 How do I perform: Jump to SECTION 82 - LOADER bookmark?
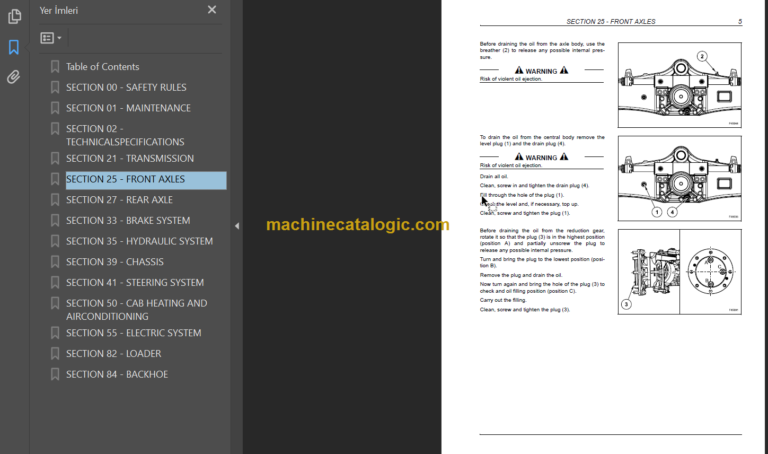(x=114, y=354)
